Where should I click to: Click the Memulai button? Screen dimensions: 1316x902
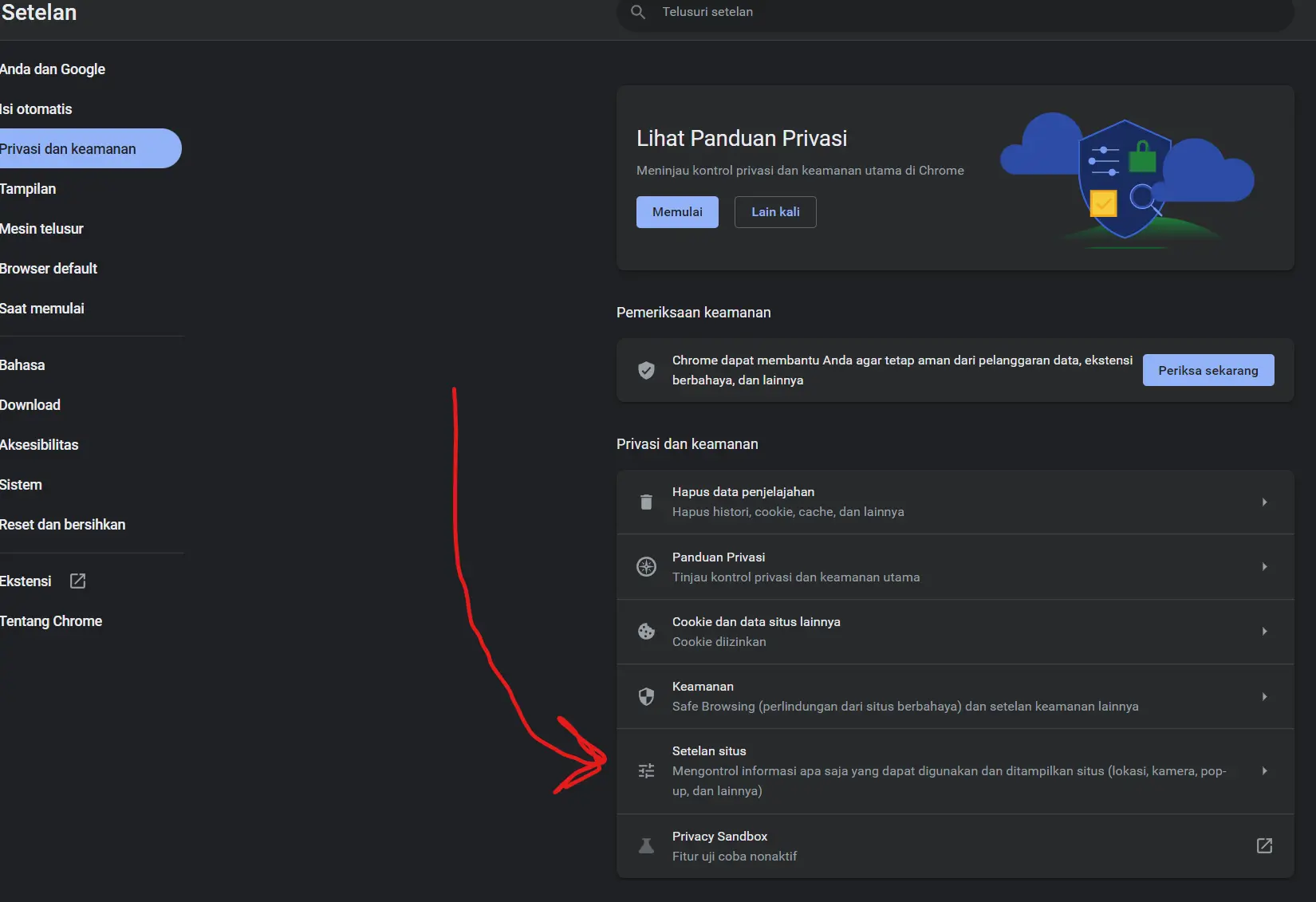click(677, 212)
